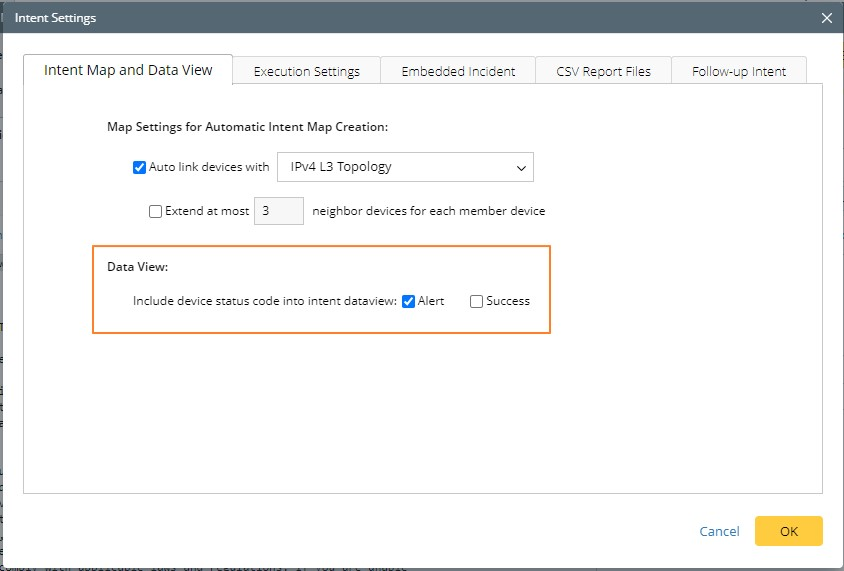The width and height of the screenshot is (844, 571).
Task: Go to the CSV Report Files tab
Action: 603,71
